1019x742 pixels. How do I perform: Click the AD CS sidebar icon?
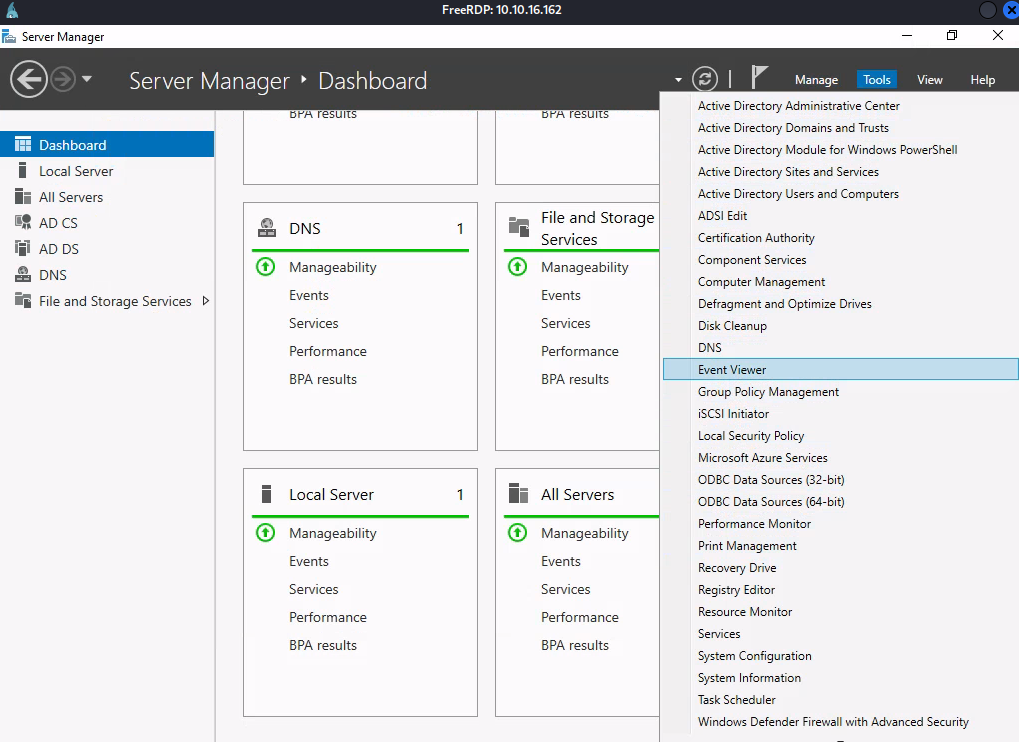point(23,222)
